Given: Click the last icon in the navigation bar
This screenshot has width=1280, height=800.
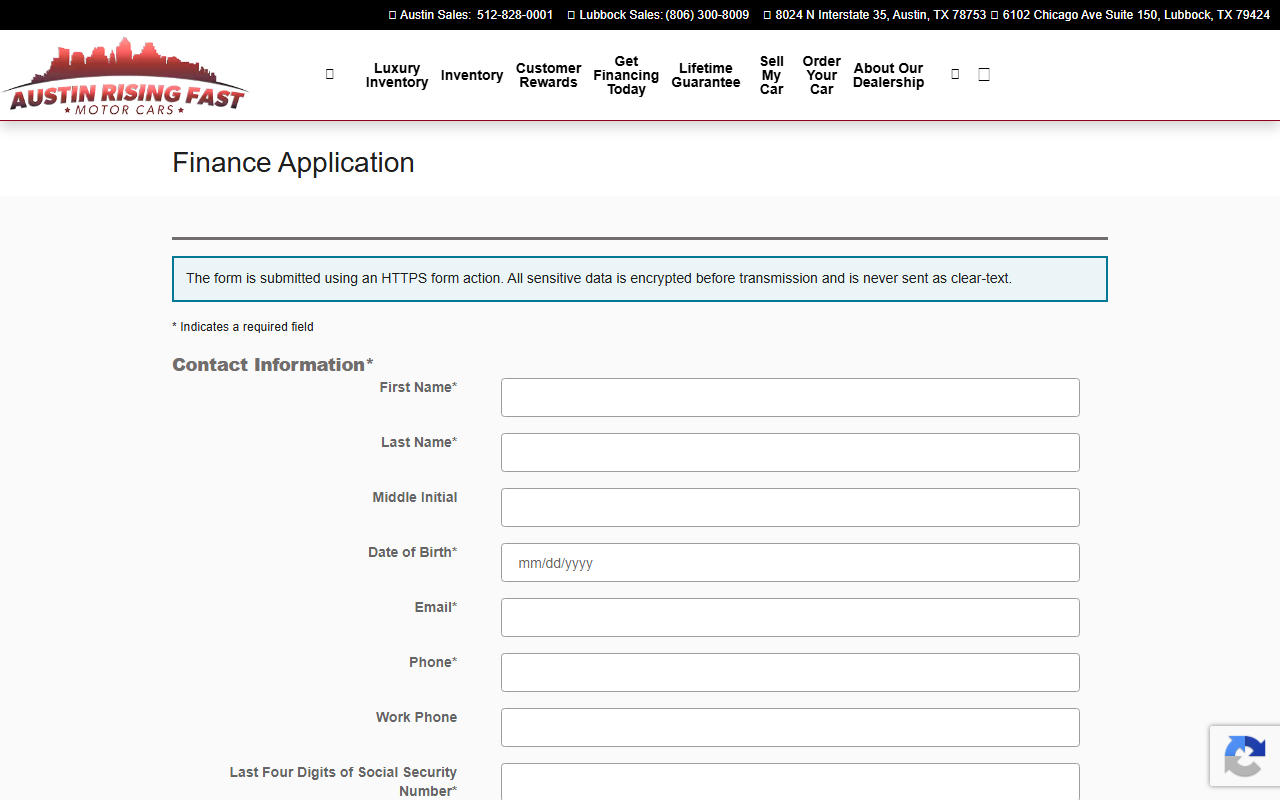Looking at the screenshot, I should (984, 74).
